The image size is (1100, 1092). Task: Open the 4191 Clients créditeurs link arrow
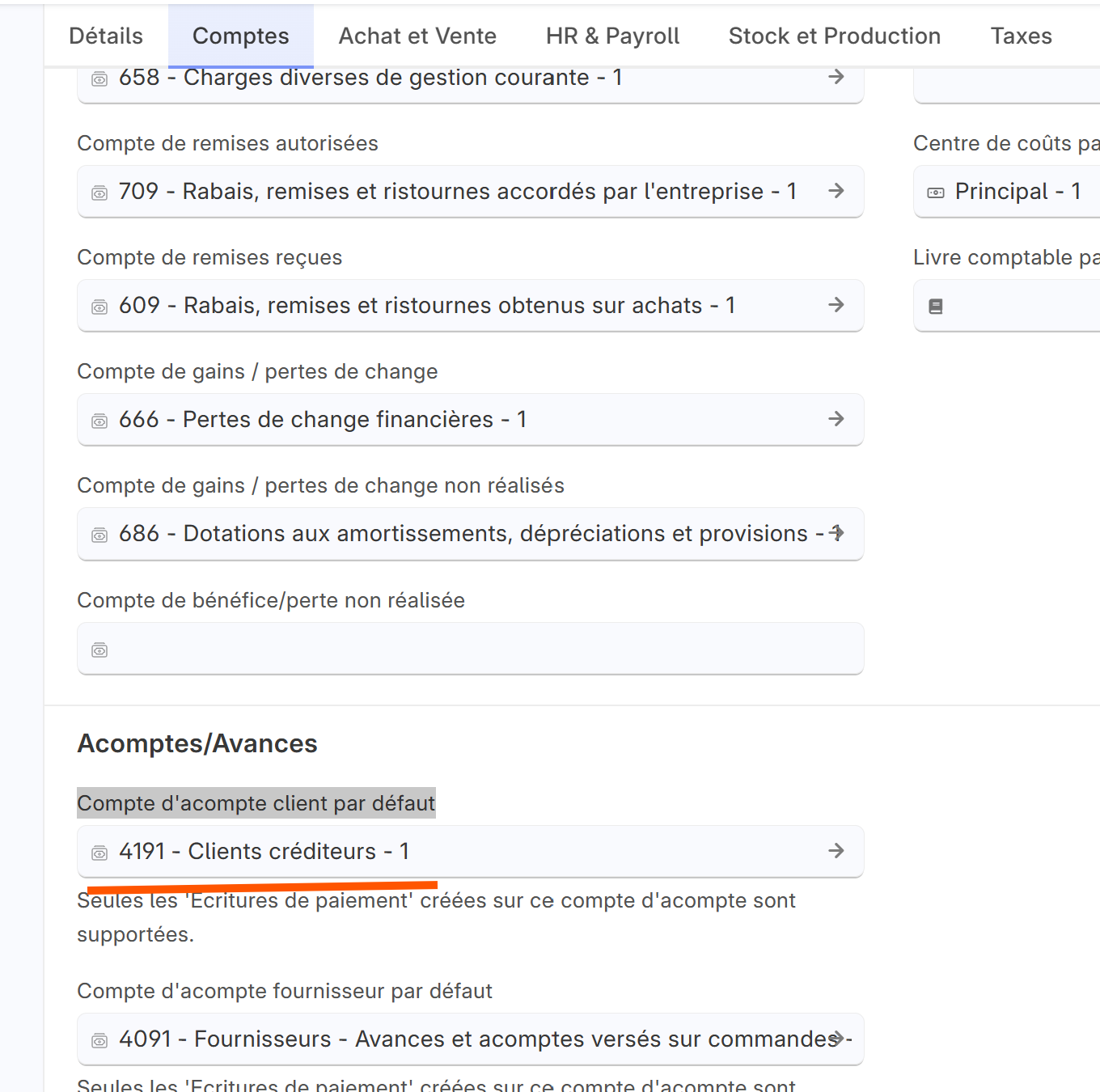click(x=836, y=851)
